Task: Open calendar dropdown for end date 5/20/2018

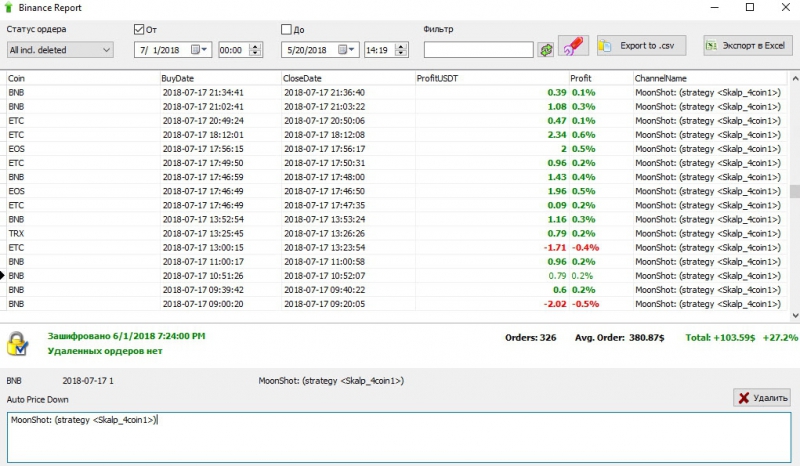Action: (346, 50)
